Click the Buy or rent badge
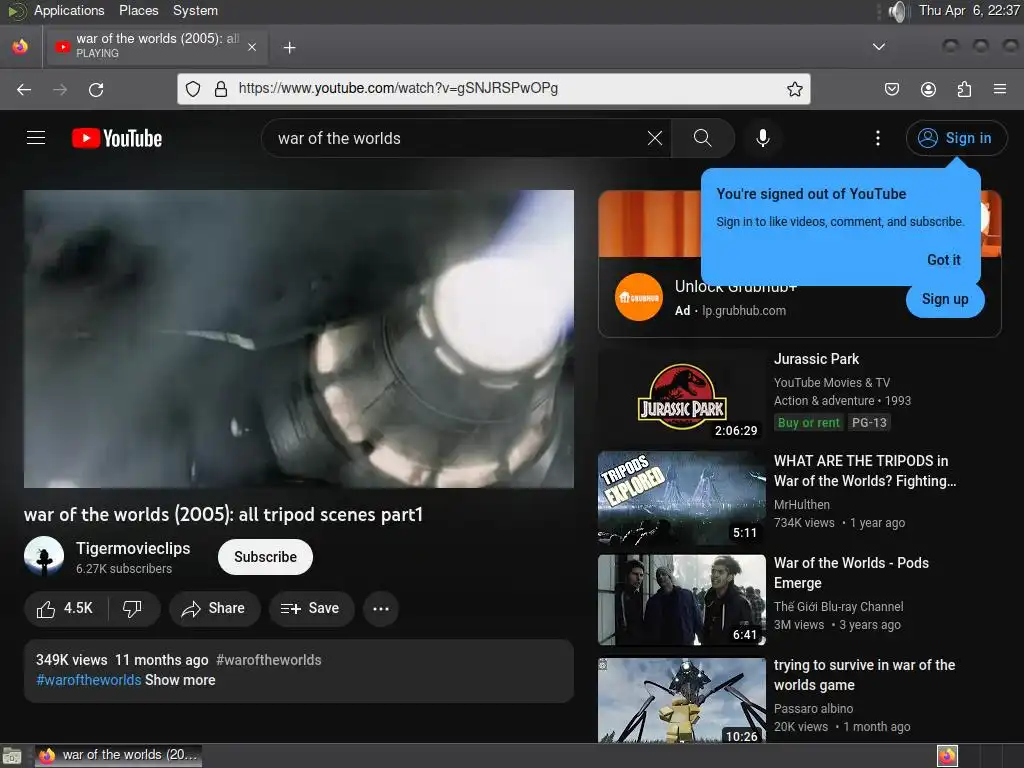Screen dimensions: 1024x768 [x=808, y=423]
